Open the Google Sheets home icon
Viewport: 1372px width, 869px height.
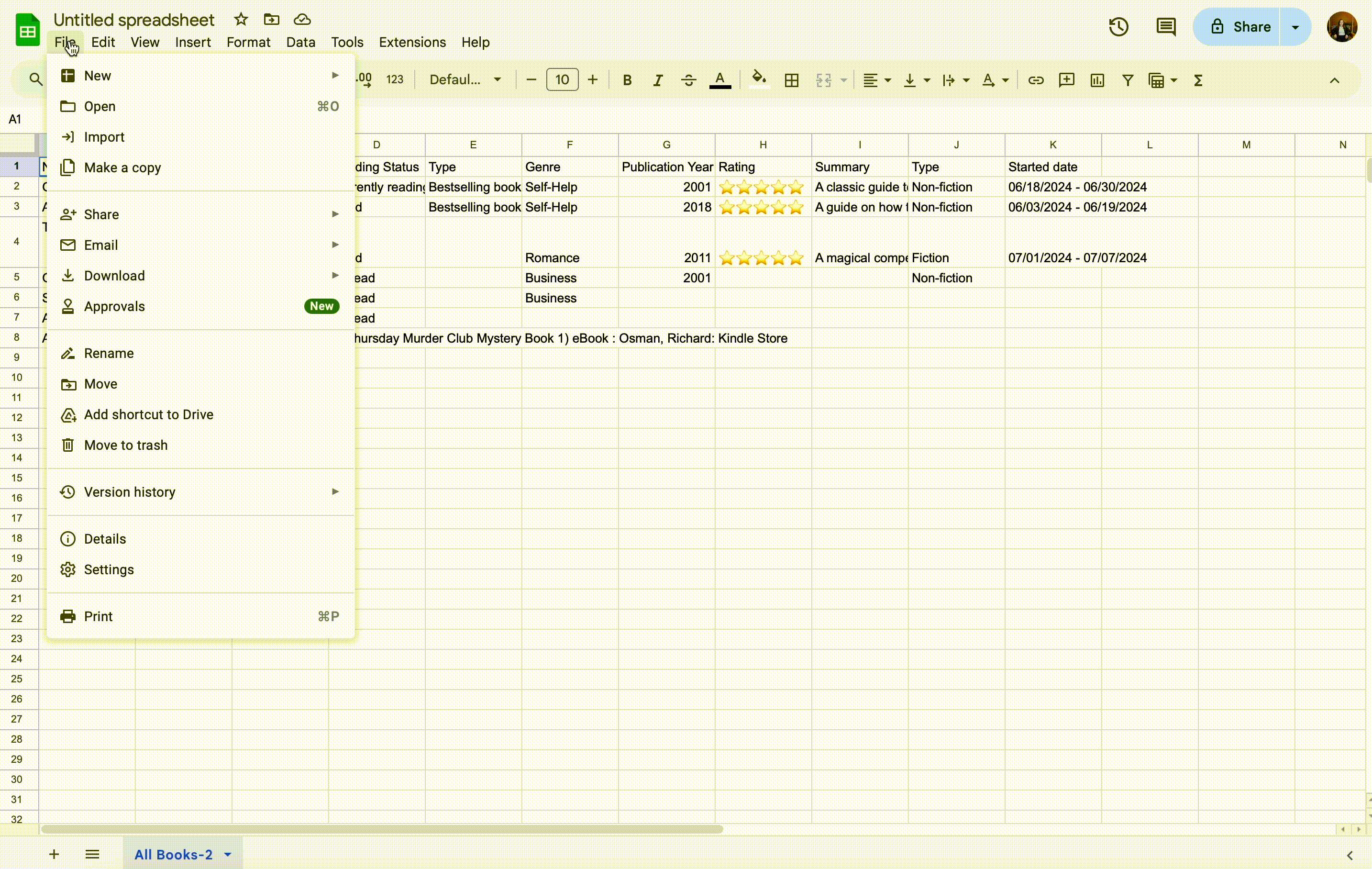(27, 30)
